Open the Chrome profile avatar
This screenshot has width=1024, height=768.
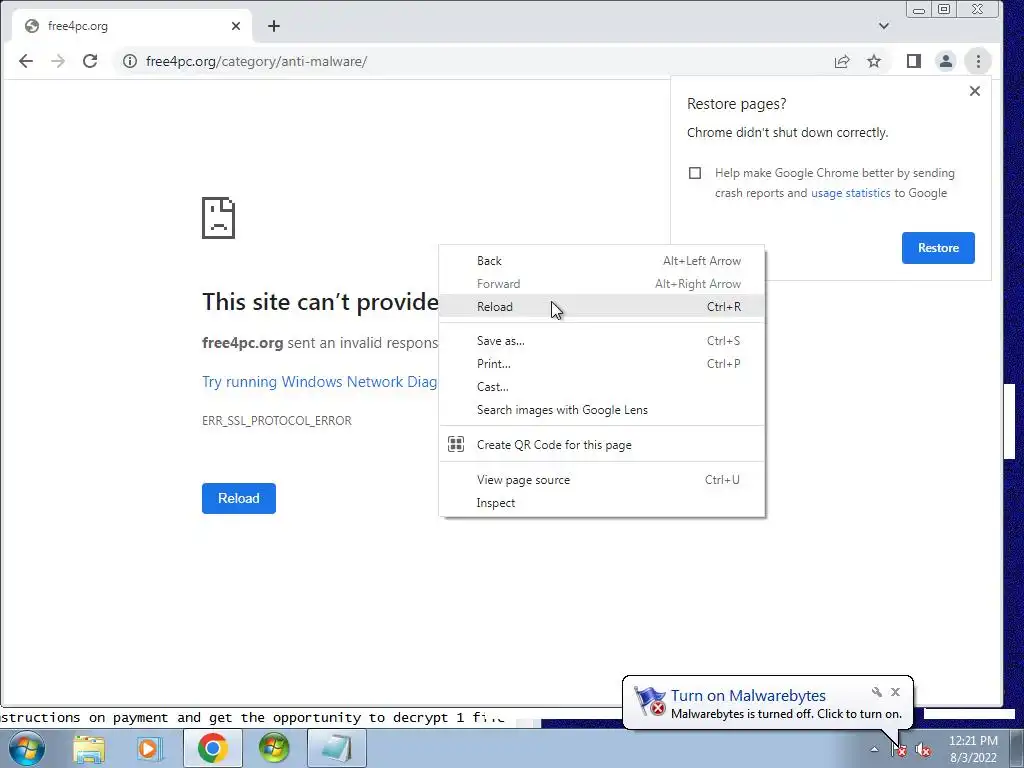pos(946,61)
